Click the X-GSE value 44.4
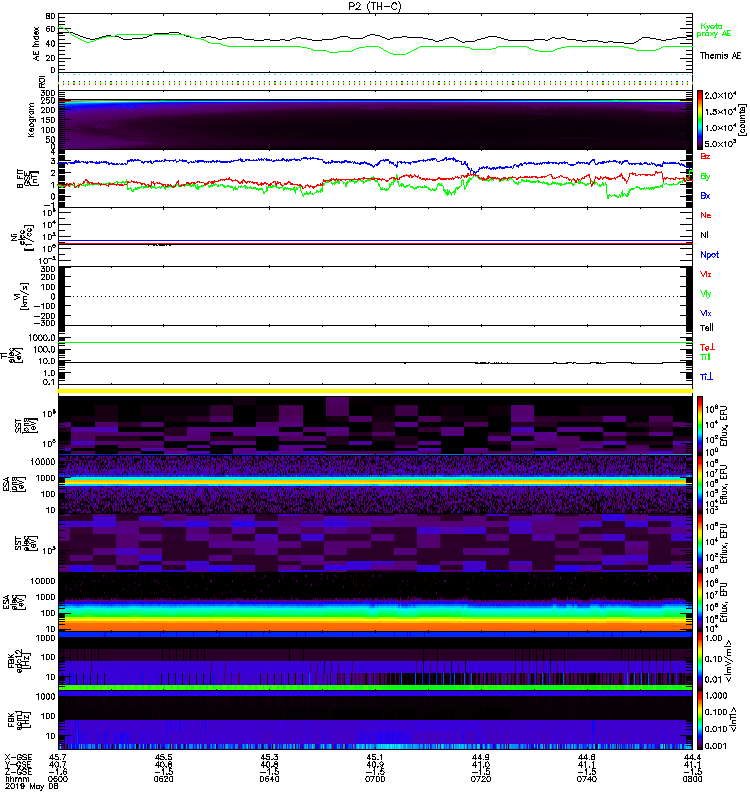The image size is (750, 800). click(x=692, y=757)
